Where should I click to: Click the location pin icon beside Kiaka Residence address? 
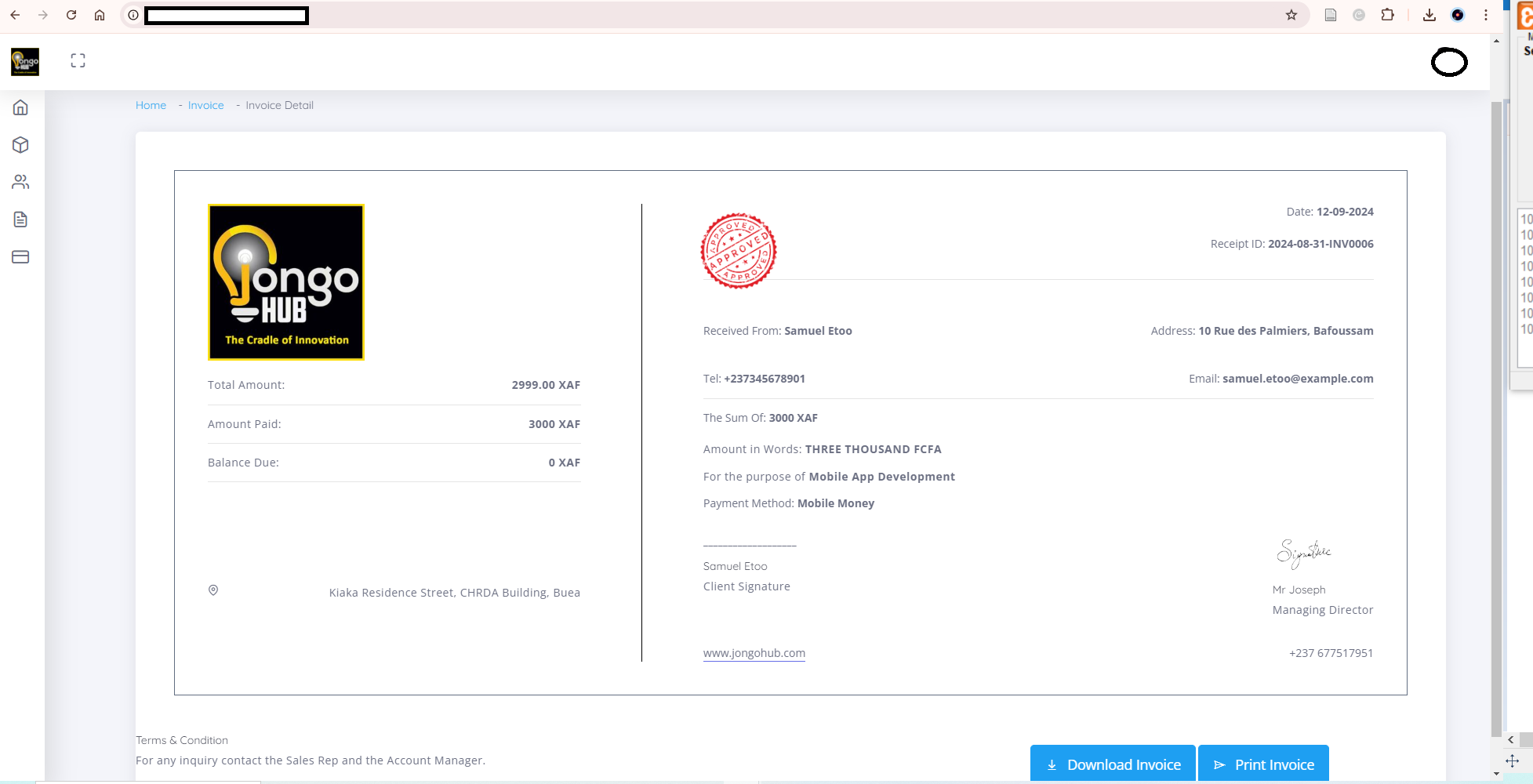tap(213, 590)
